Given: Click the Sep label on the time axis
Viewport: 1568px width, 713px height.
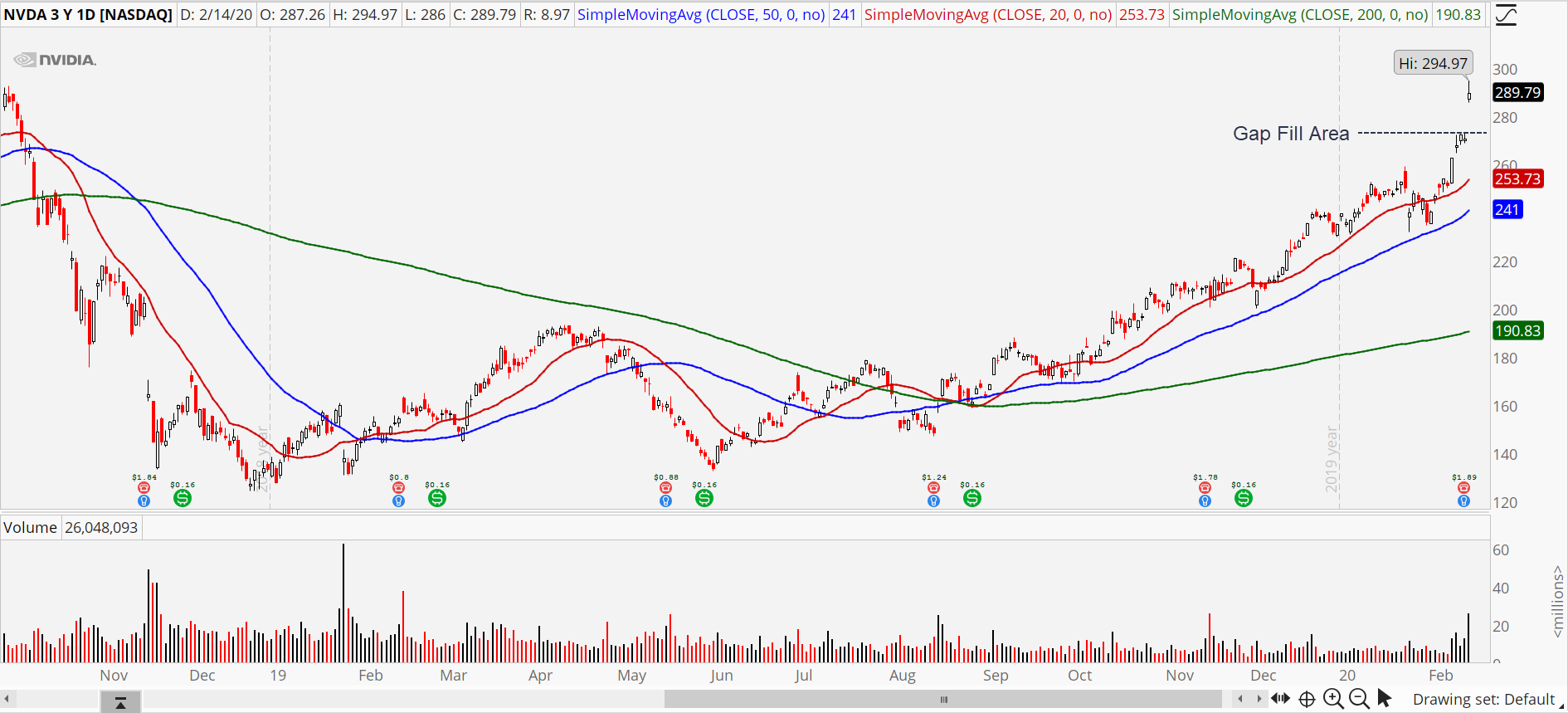Looking at the screenshot, I should point(996,675).
